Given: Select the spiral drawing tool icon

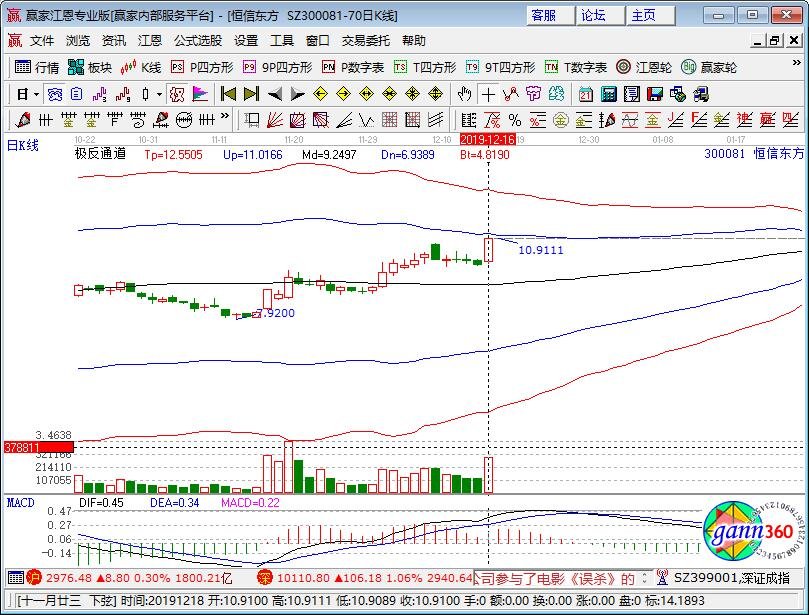Looking at the screenshot, I should pos(138,120).
